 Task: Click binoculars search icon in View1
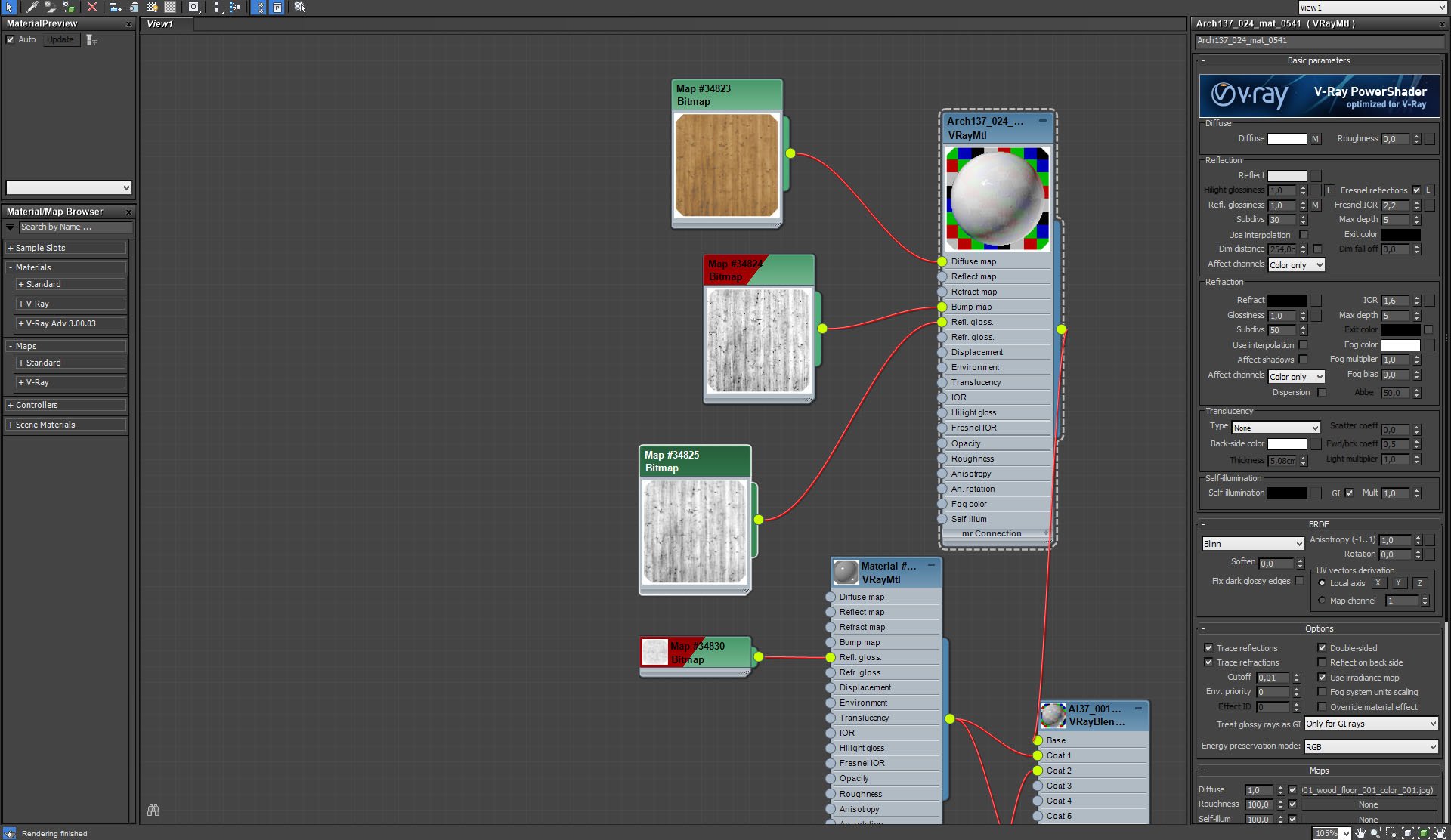(x=153, y=810)
